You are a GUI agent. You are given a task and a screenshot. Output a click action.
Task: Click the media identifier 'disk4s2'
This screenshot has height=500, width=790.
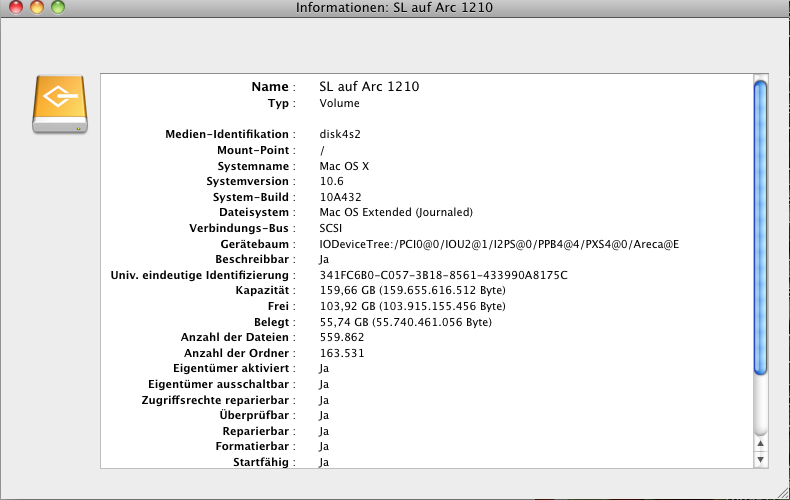click(x=340, y=135)
